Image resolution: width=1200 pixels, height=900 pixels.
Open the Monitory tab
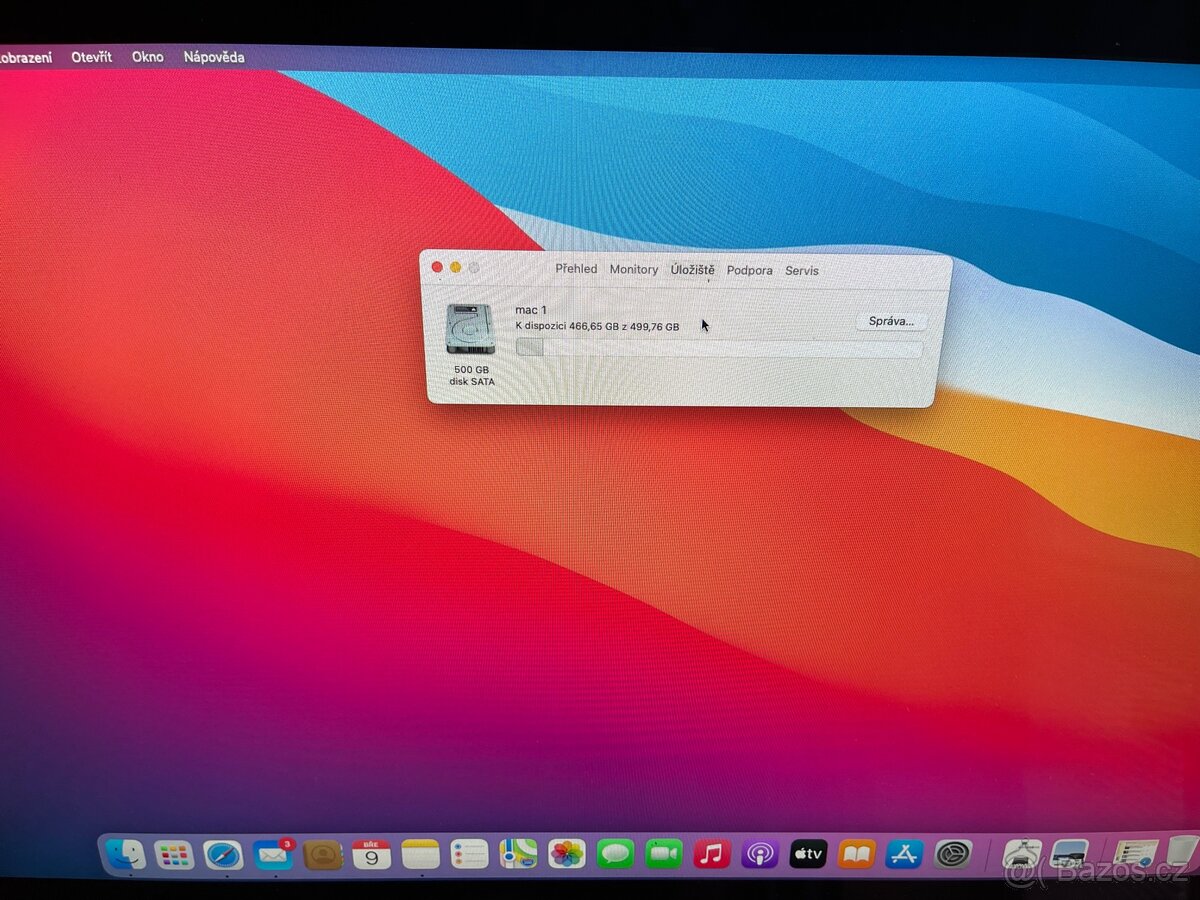coord(633,270)
